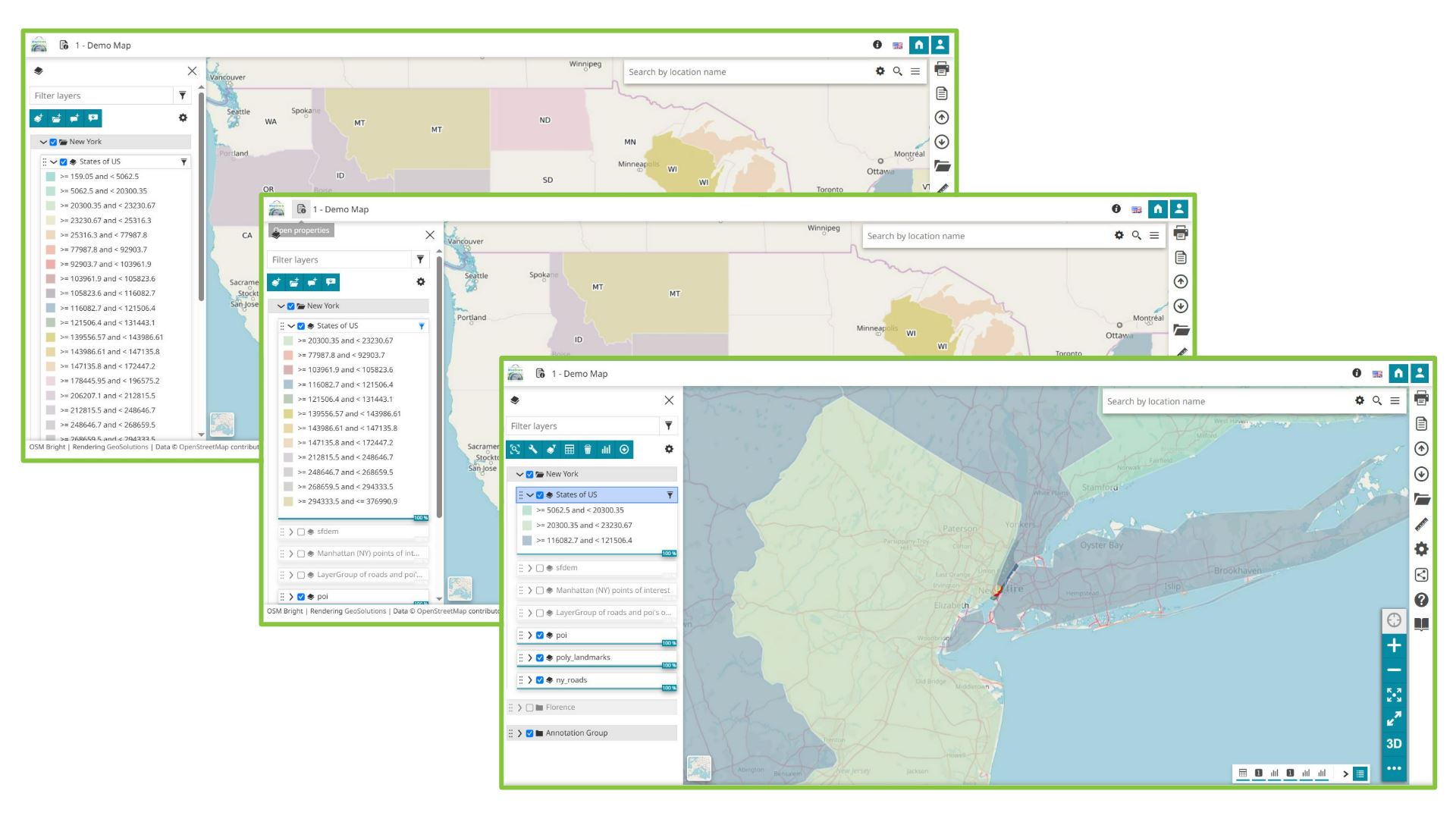Open attribute table icon in front layer toolbar
Image resolution: width=1456 pixels, height=819 pixels.
tap(570, 450)
